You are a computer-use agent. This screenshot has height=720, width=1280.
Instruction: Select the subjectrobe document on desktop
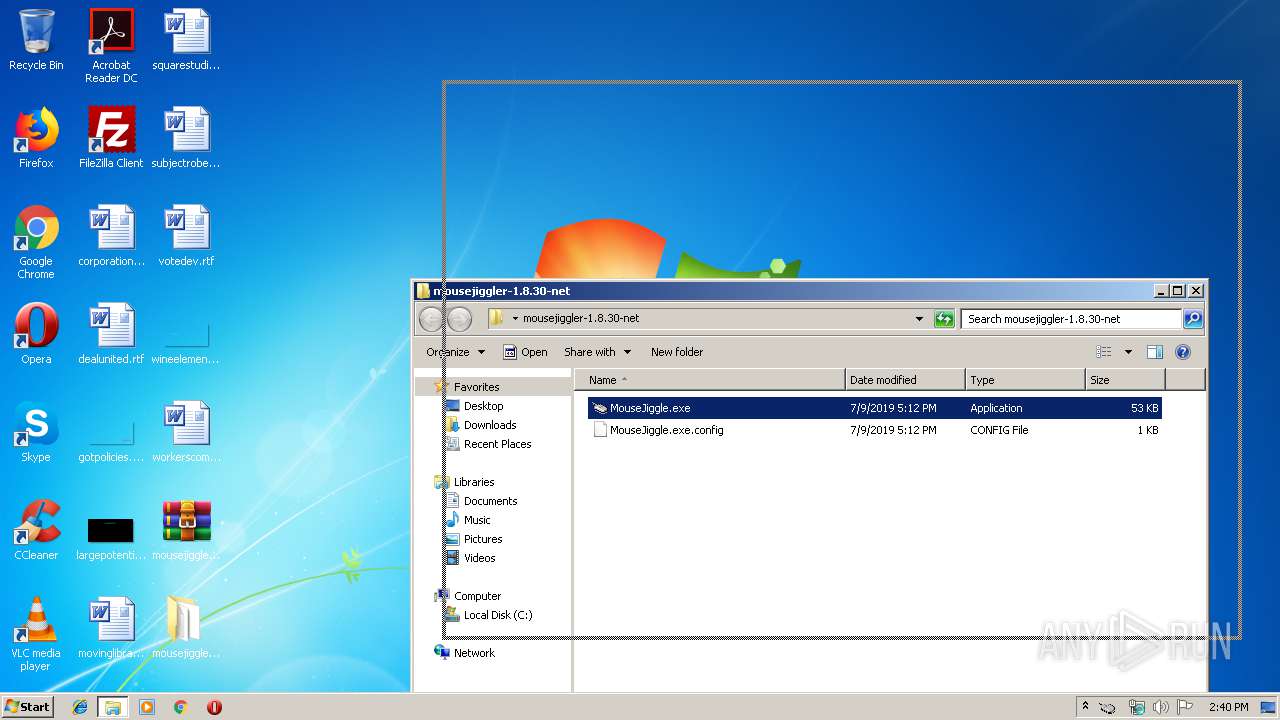coord(186,138)
